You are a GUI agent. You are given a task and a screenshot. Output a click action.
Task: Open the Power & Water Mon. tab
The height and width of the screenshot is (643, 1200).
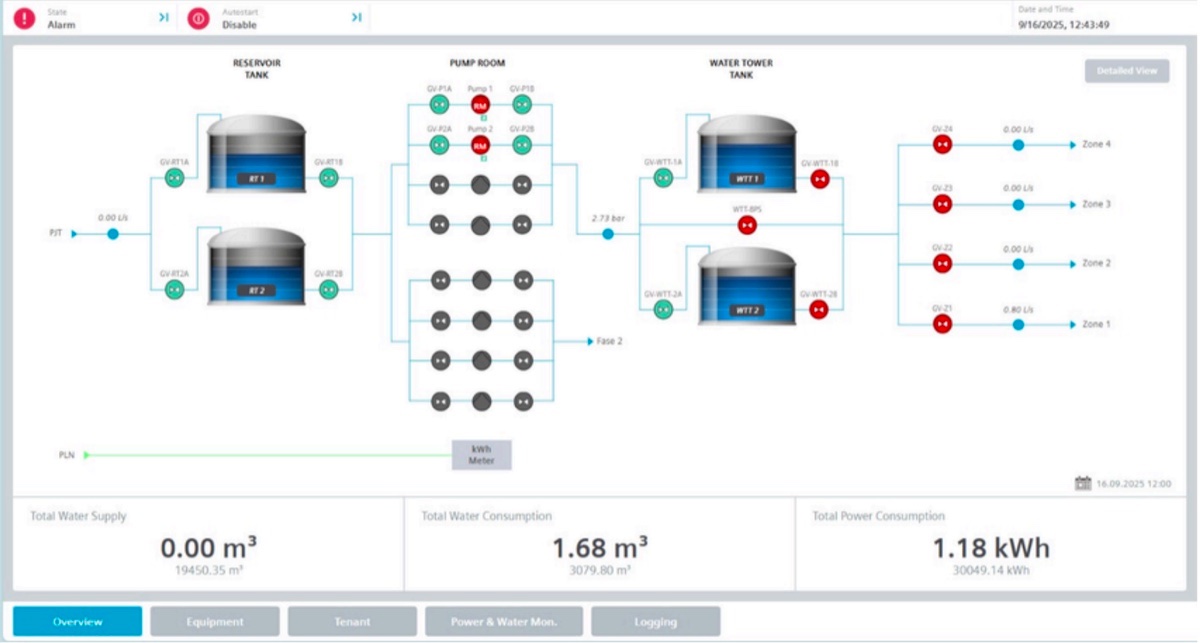click(504, 621)
